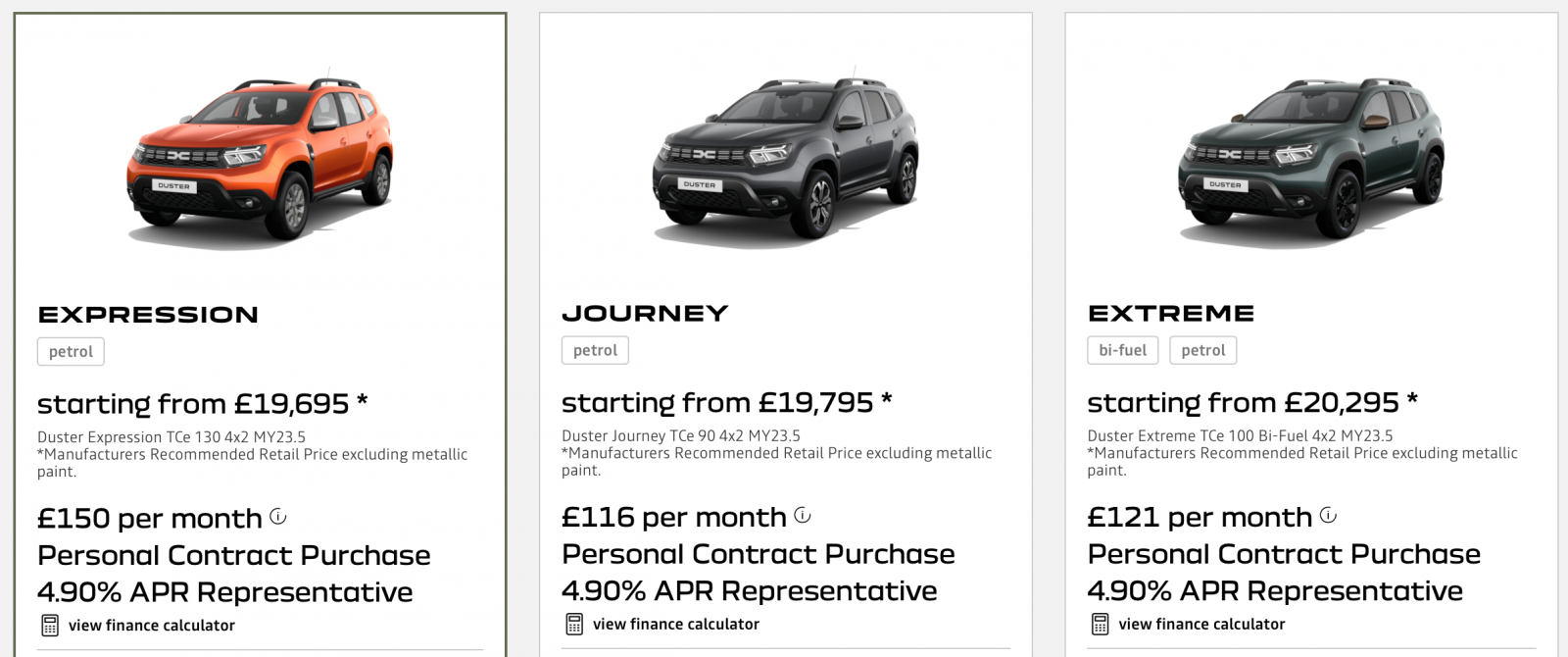Select the EXTREME trim heading
The height and width of the screenshot is (657, 1568).
(x=1171, y=314)
